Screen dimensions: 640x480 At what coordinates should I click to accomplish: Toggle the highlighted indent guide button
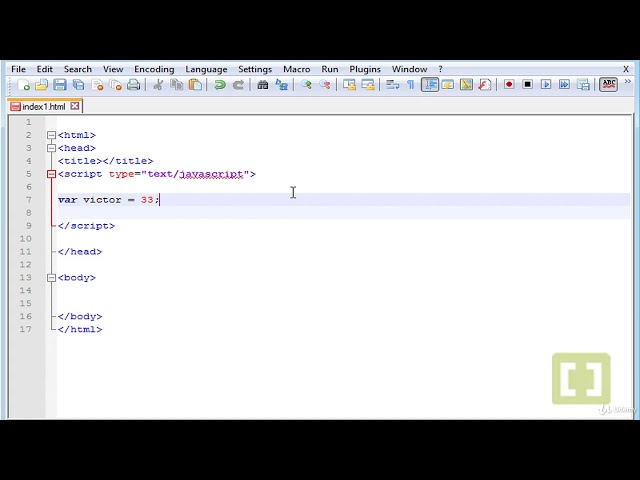(x=429, y=85)
